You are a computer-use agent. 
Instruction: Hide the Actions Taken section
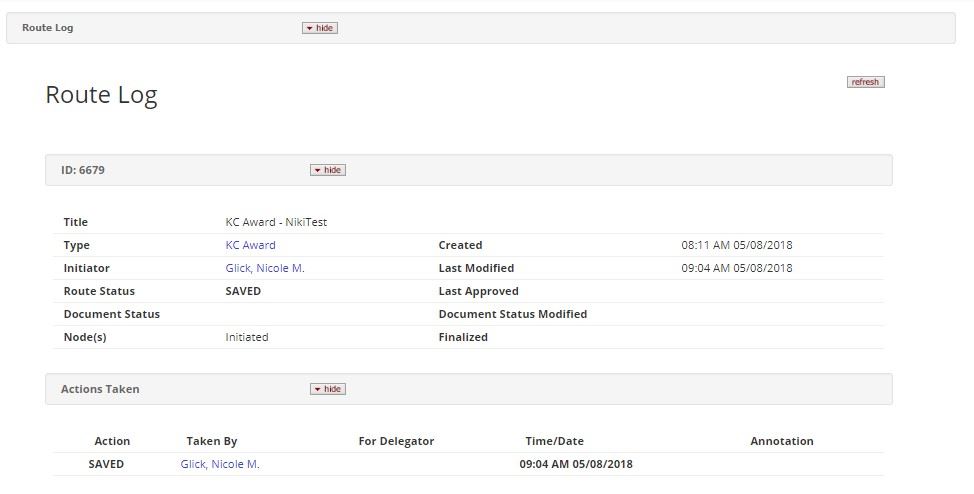click(x=327, y=389)
